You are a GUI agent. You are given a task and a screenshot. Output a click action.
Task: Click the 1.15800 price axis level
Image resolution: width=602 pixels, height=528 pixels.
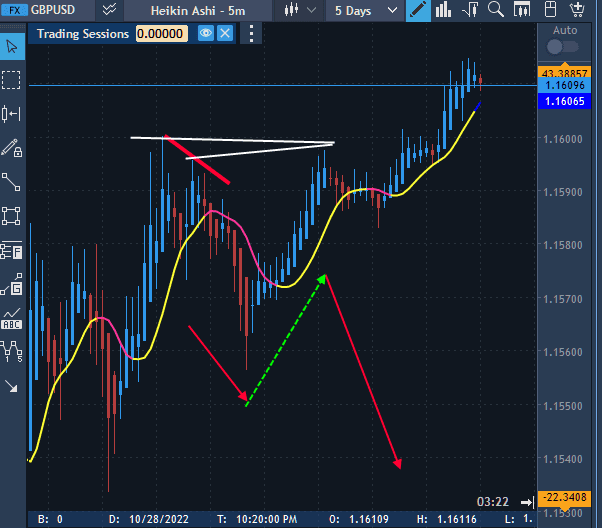point(562,245)
